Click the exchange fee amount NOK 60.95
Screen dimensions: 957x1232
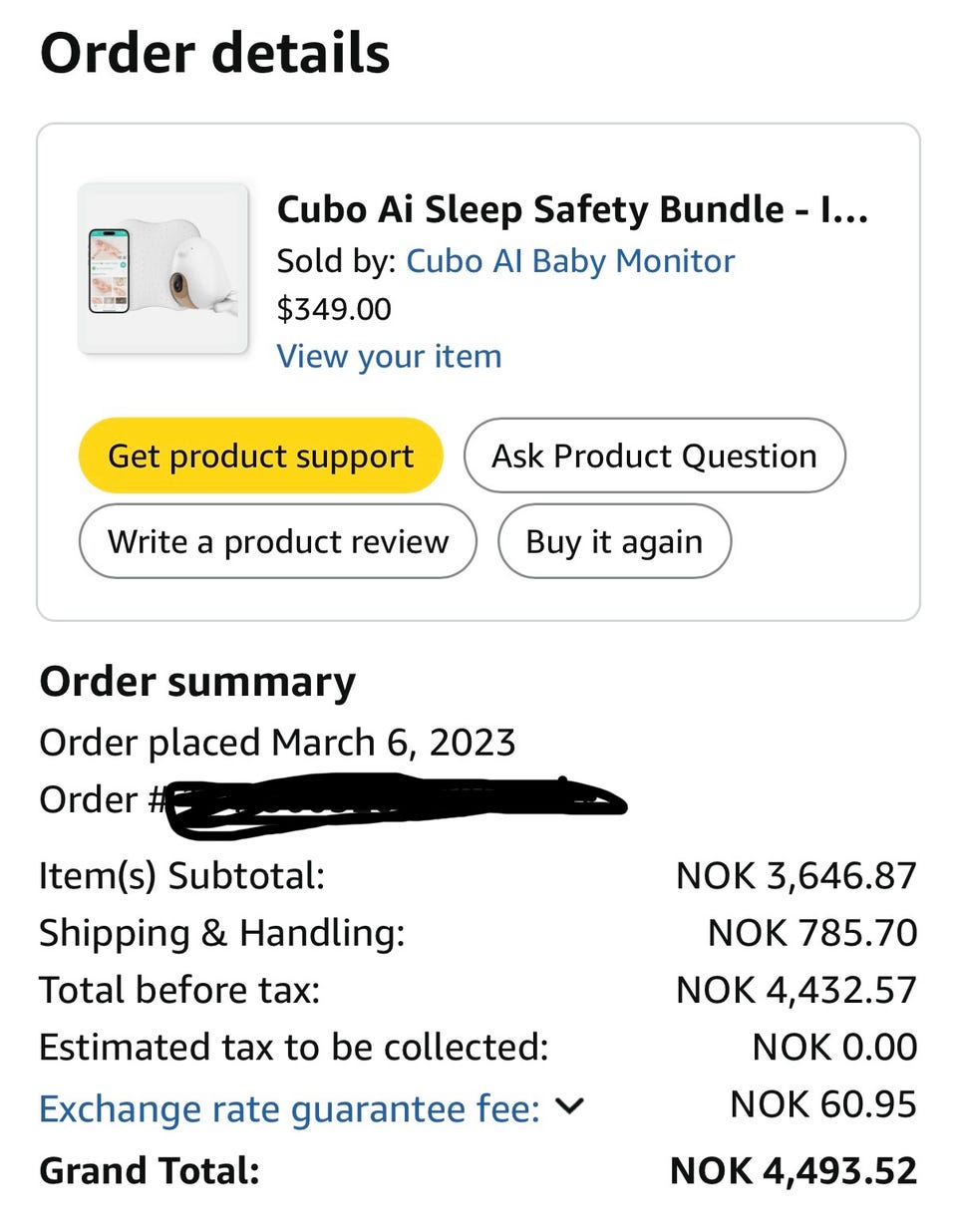pos(822,1104)
